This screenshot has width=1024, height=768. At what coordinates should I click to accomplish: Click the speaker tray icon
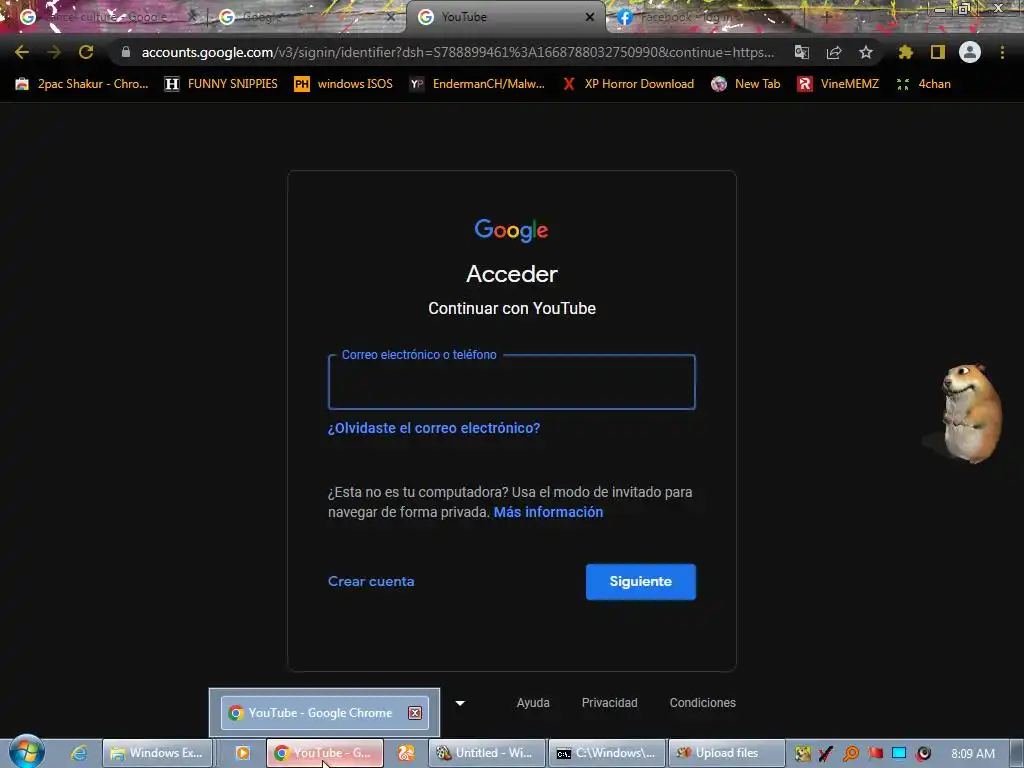click(923, 753)
